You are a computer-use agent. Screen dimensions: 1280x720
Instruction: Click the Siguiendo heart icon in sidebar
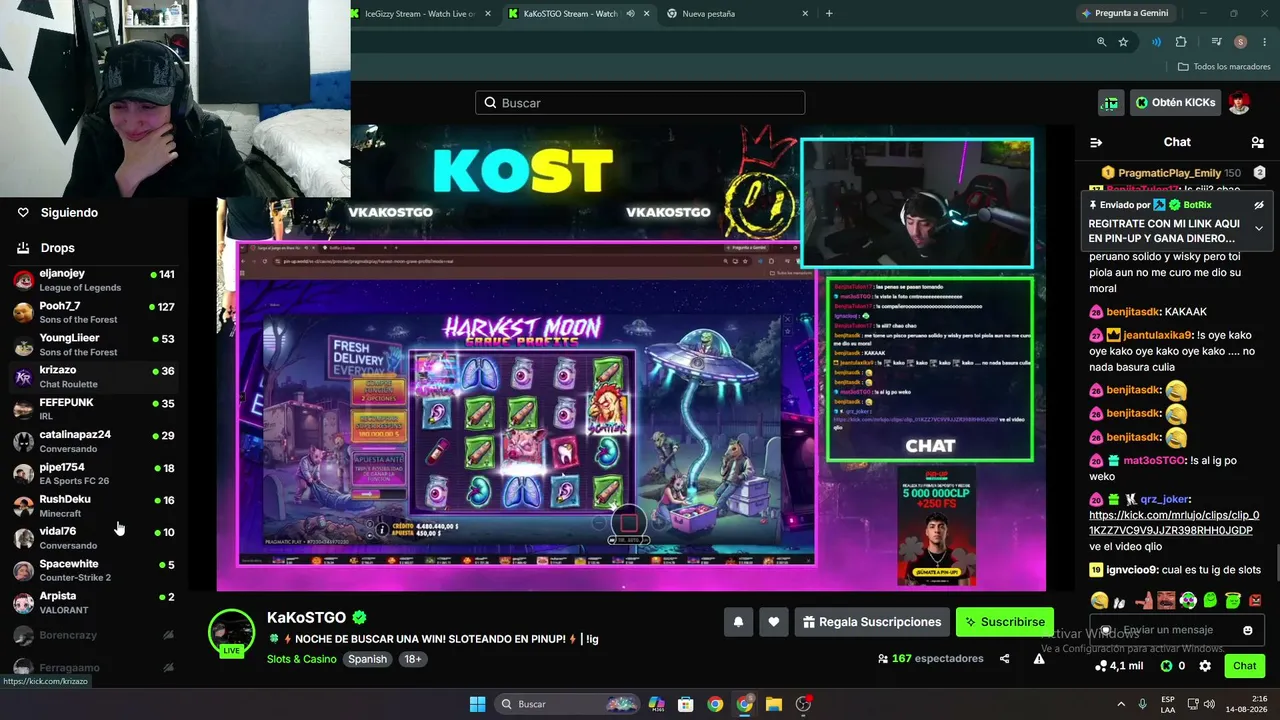[22, 213]
